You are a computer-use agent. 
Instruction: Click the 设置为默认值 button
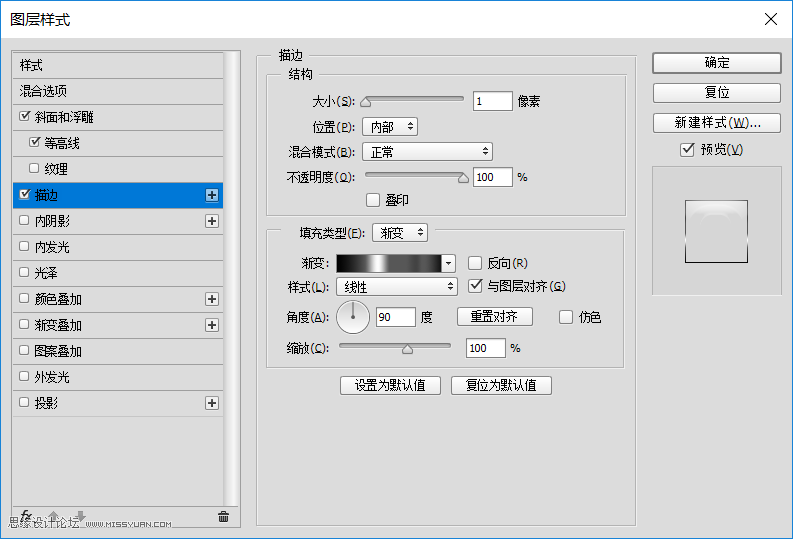tap(390, 385)
